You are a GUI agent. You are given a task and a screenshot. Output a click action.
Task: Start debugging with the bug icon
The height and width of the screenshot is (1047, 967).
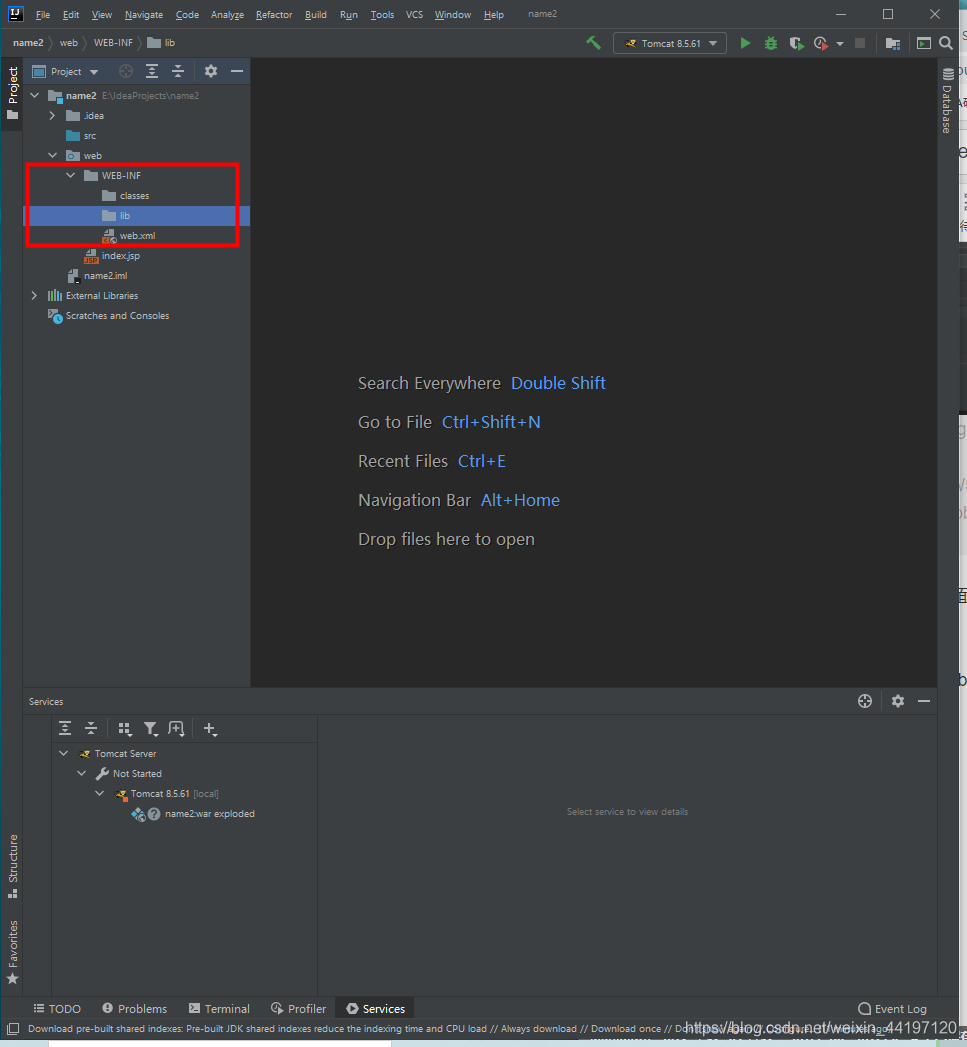(771, 43)
